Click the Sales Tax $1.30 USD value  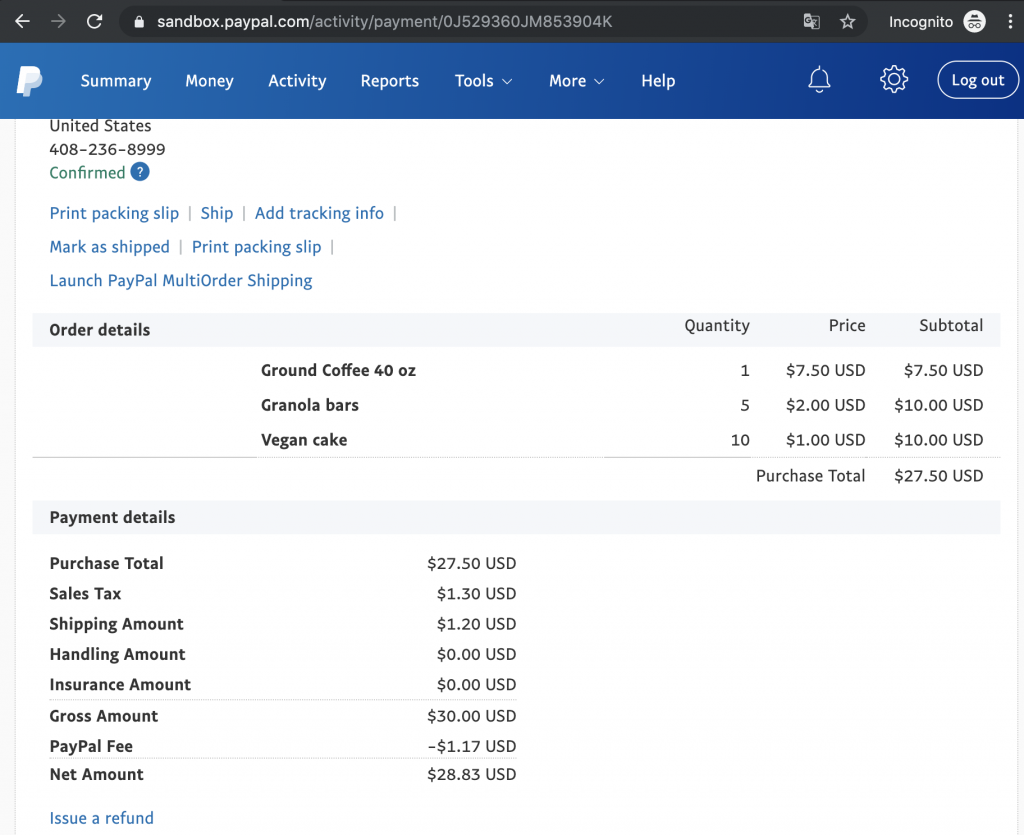(x=477, y=593)
